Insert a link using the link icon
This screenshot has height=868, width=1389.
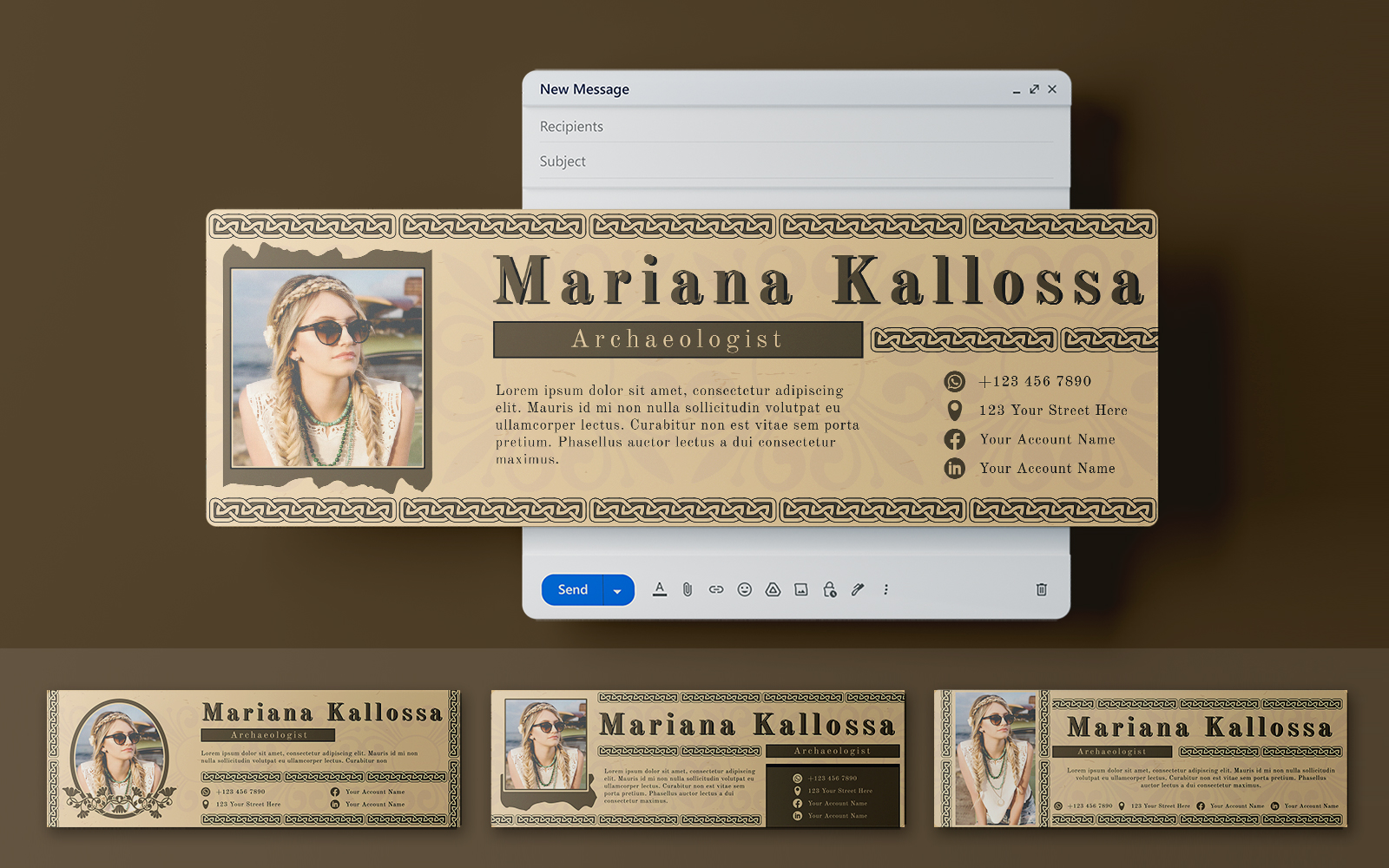[x=716, y=589]
